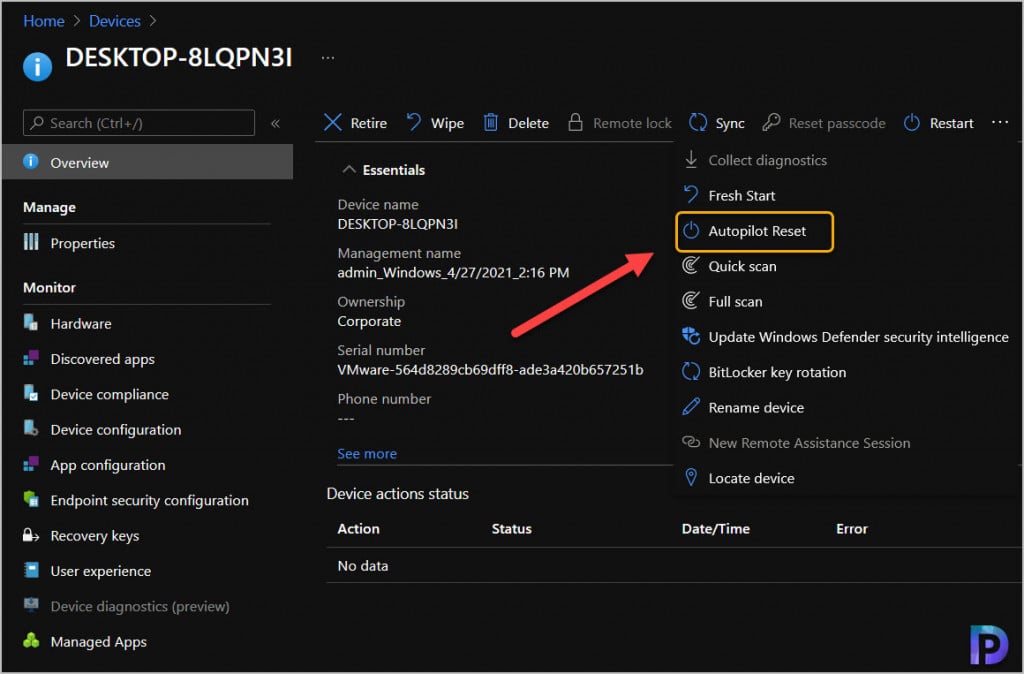Open the ellipsis next to device title
This screenshot has width=1024, height=674.
click(x=328, y=57)
